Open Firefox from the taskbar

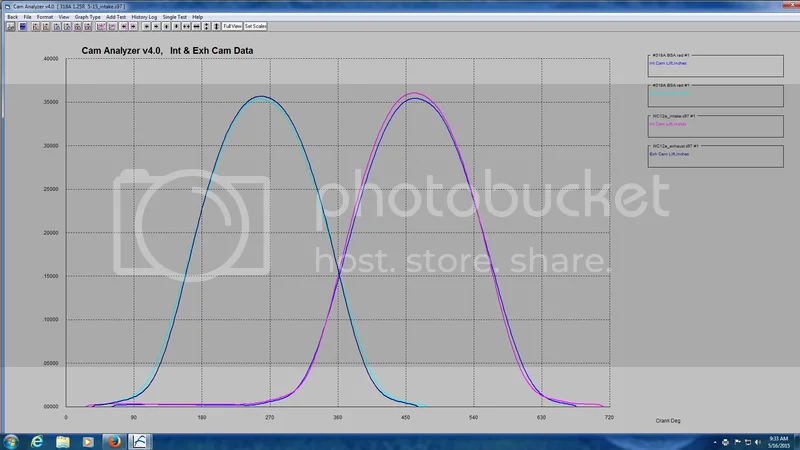click(x=114, y=441)
